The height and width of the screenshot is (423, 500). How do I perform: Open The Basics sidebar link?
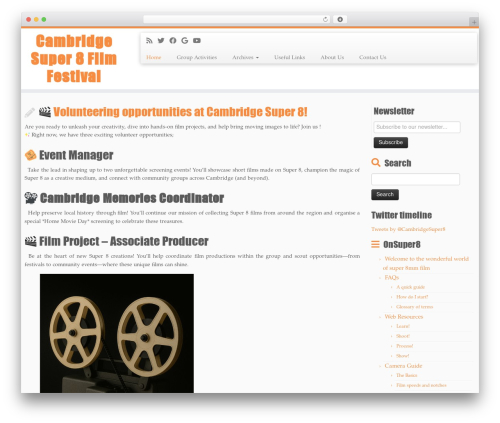pyautogui.click(x=407, y=375)
